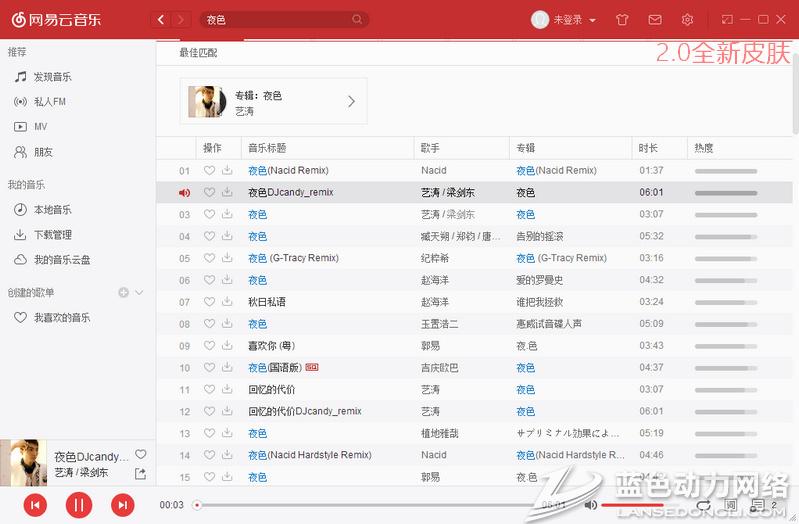
Task: Share the now-playing song from the bottom-left
Action: (x=140, y=473)
